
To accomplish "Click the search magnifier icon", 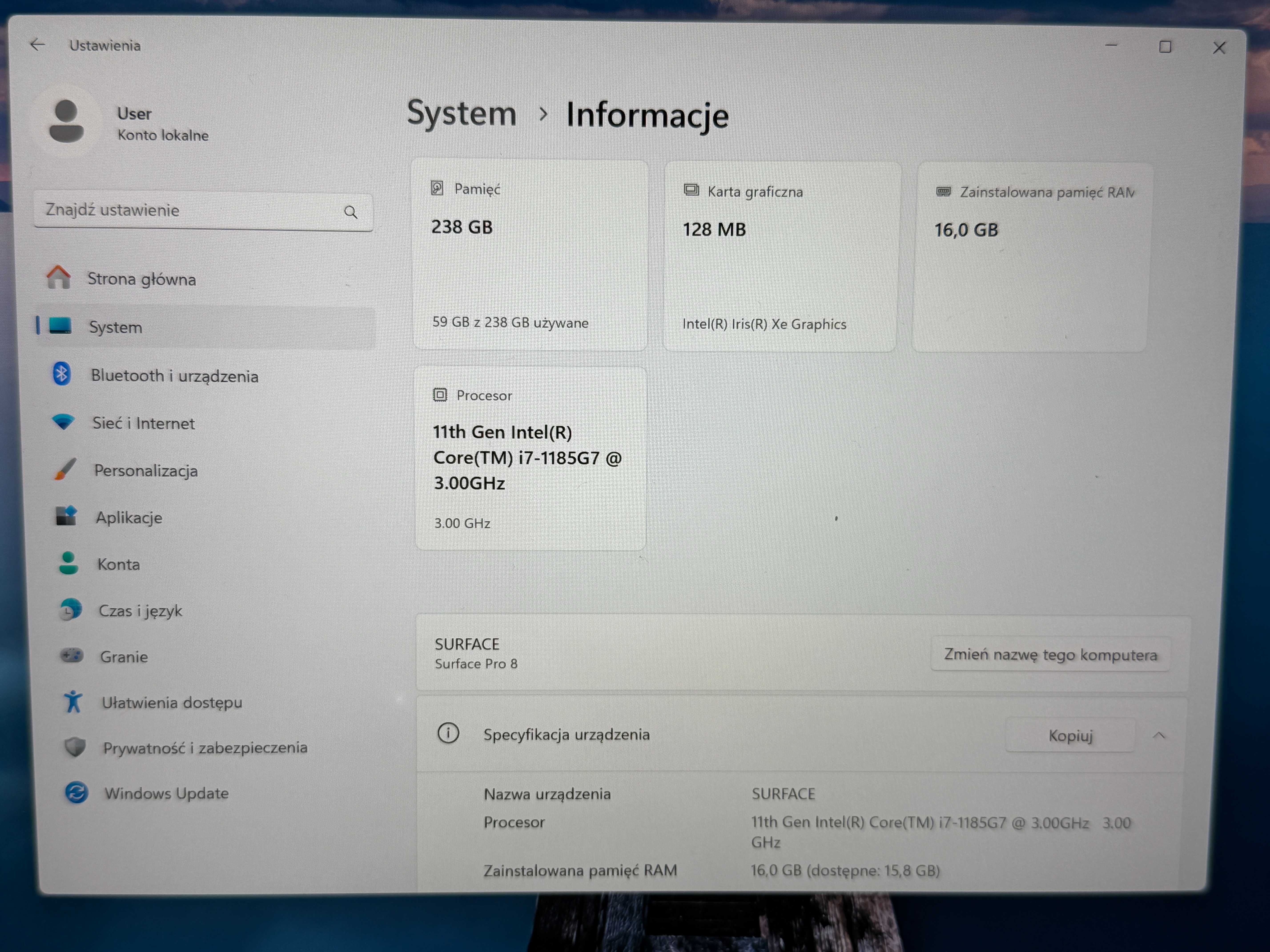I will (351, 212).
